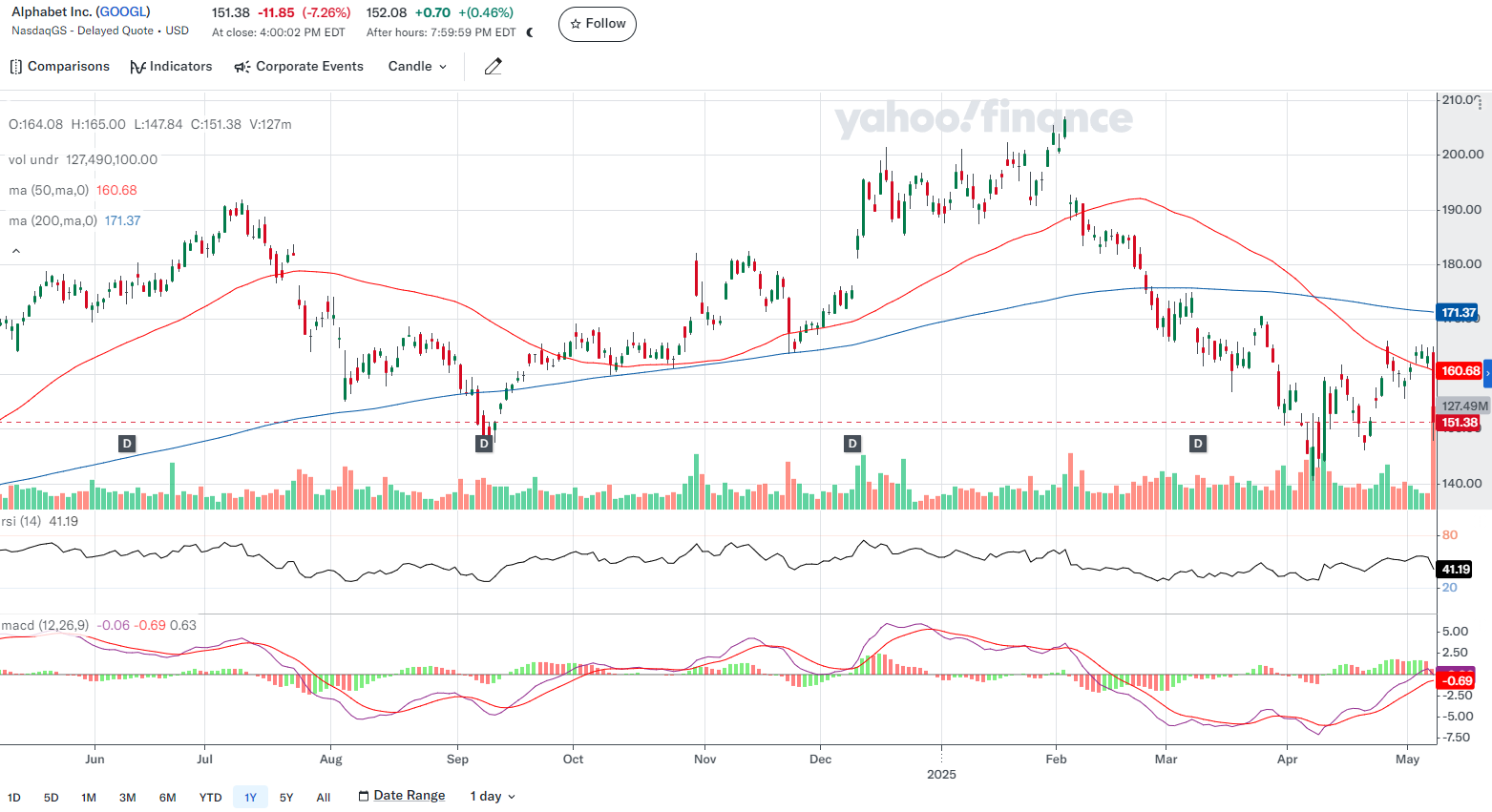Select the vol undr indicator label
Viewport: 1492px width, 812px height.
[x=33, y=160]
